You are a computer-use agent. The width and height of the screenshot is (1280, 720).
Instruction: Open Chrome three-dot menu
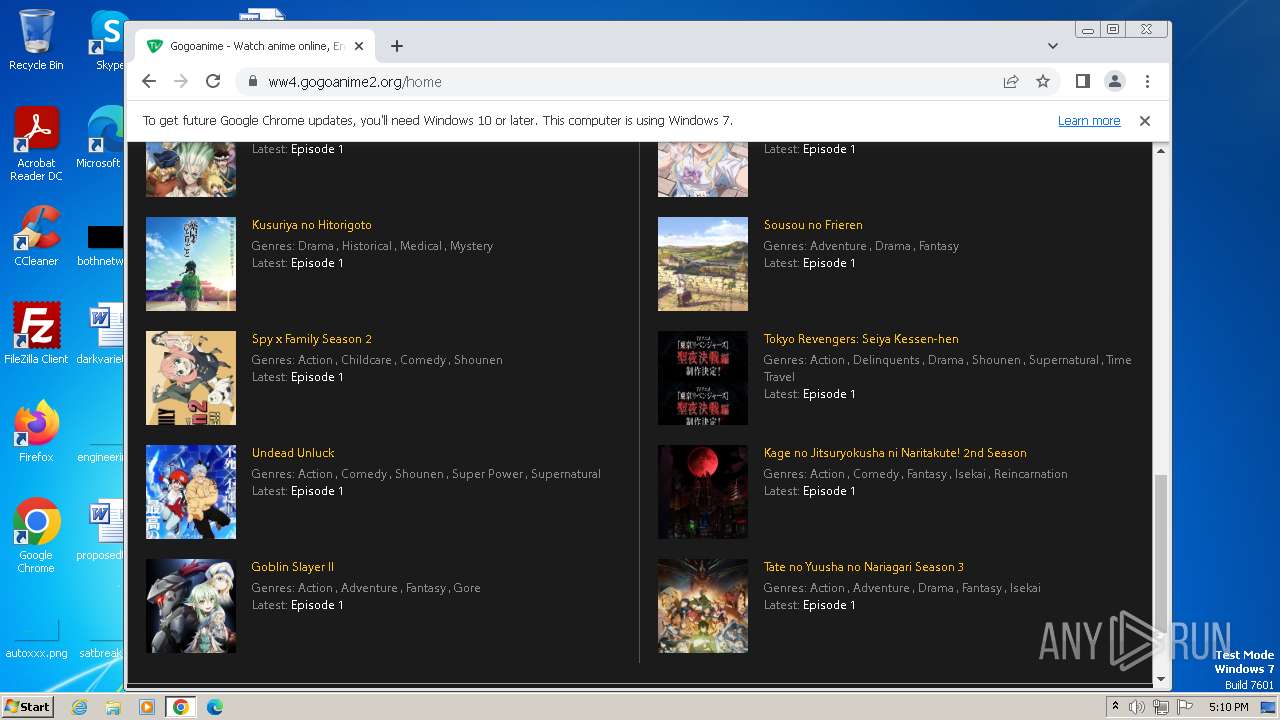pyautogui.click(x=1147, y=82)
